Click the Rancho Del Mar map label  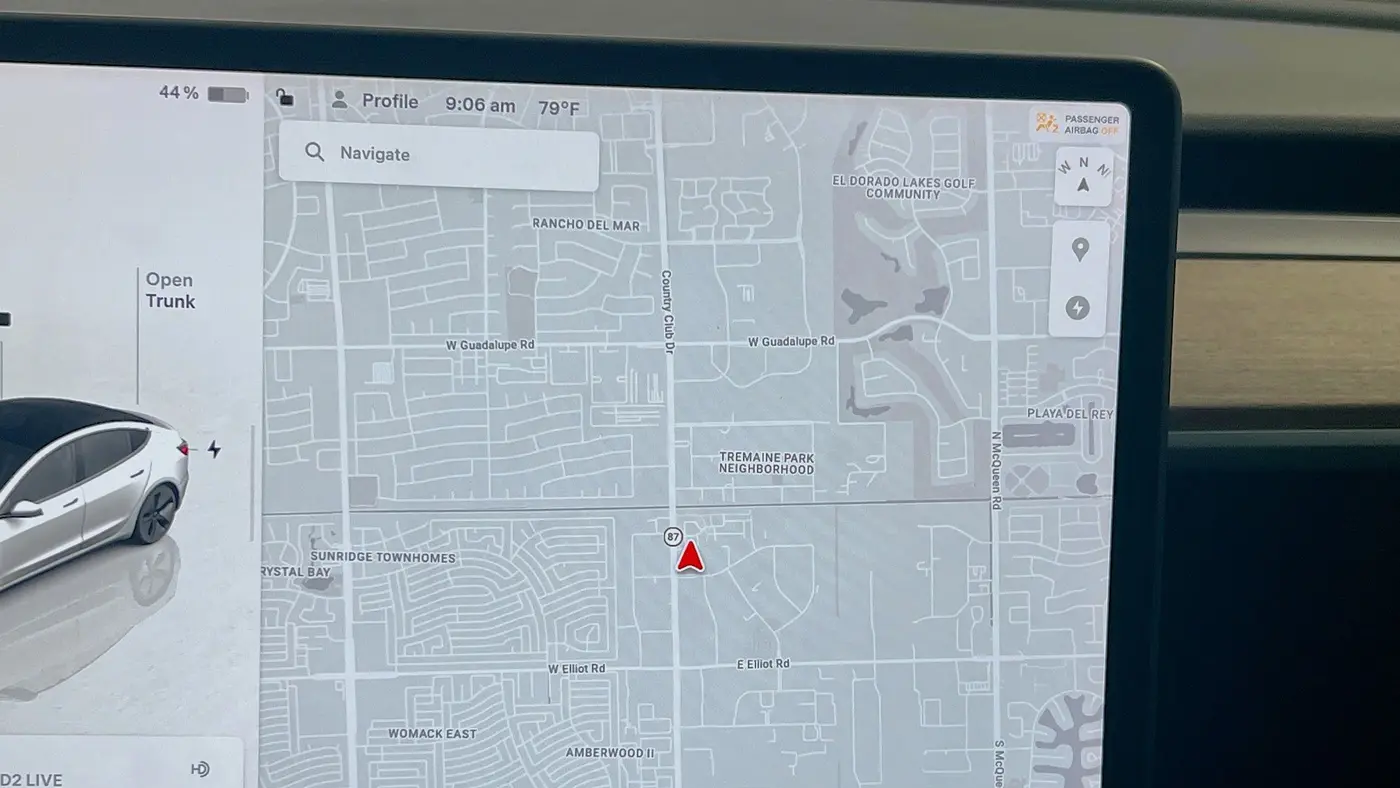point(586,225)
